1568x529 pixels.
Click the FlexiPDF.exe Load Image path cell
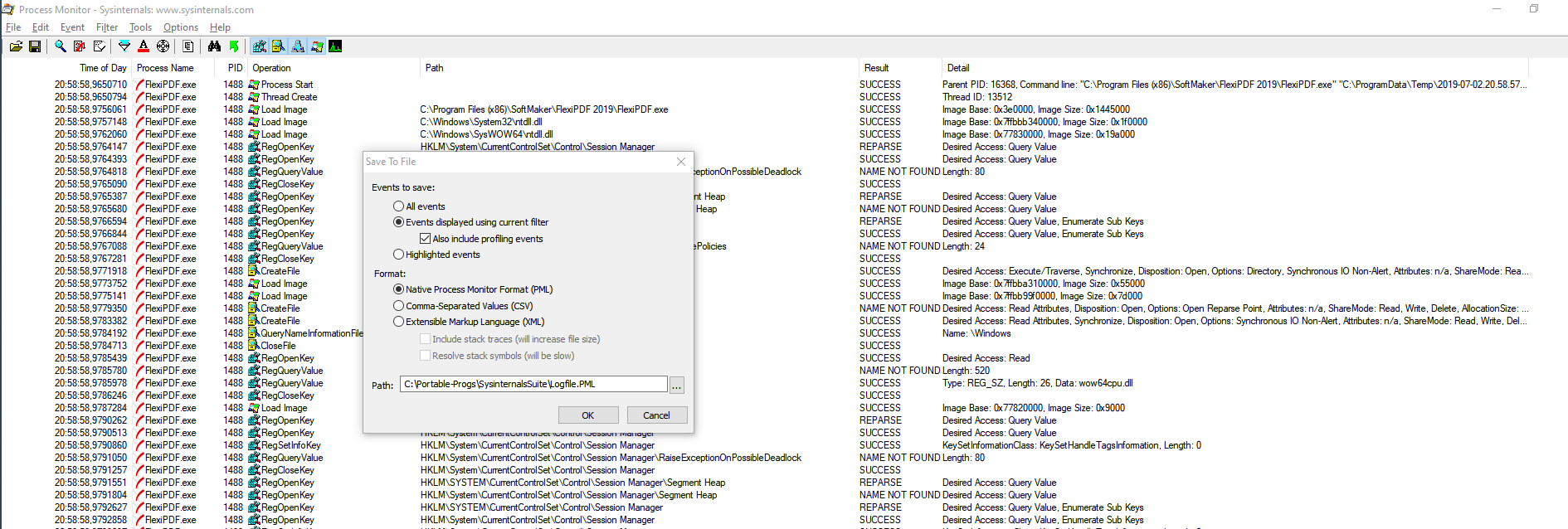544,109
